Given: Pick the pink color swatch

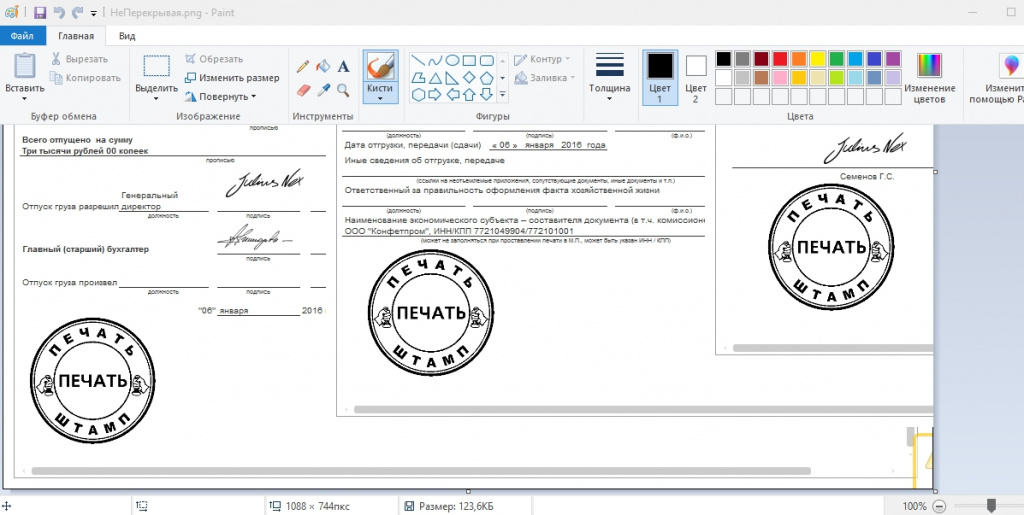Looking at the screenshot, I should (780, 78).
